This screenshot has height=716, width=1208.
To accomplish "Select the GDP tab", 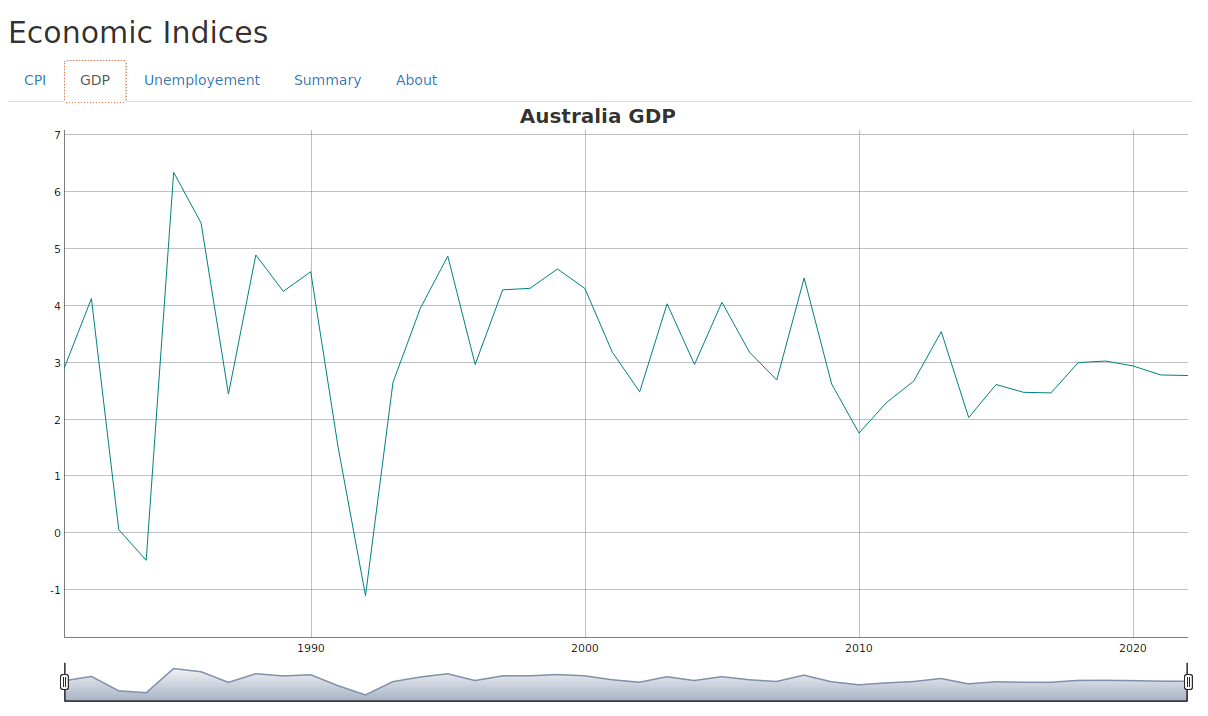I will click(x=95, y=81).
